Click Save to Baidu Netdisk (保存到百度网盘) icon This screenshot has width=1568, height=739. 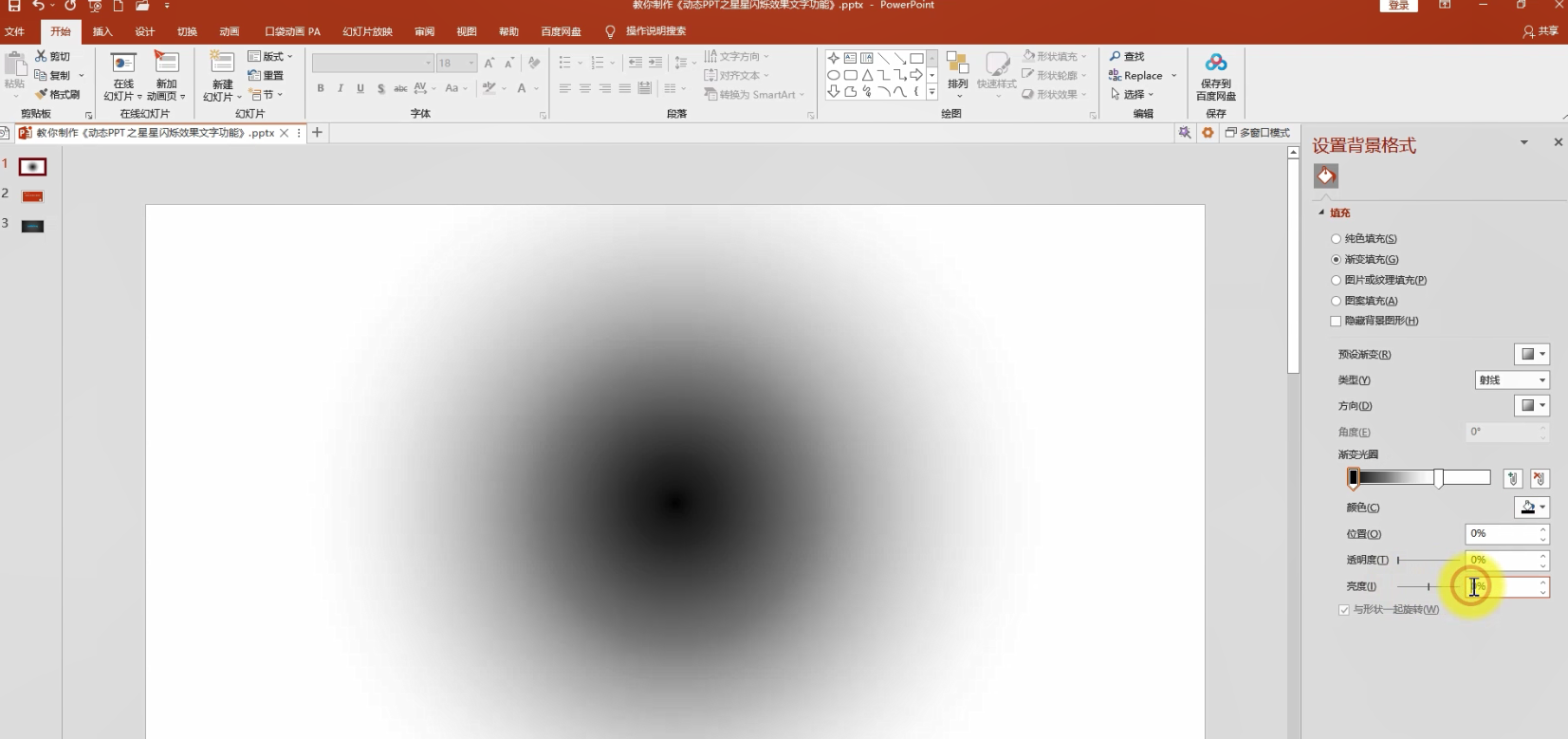tap(1216, 76)
